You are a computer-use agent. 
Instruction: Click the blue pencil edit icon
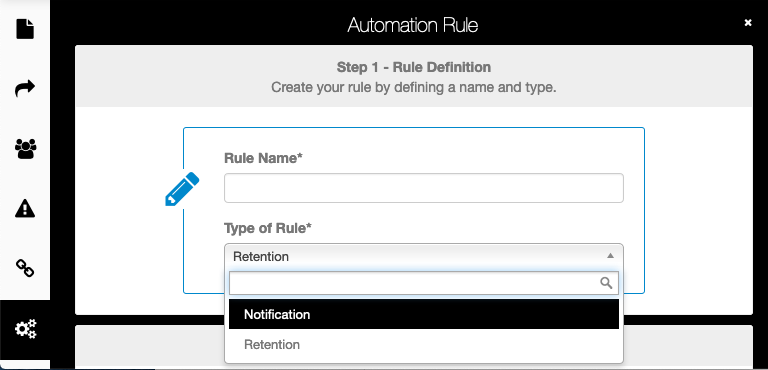click(182, 189)
